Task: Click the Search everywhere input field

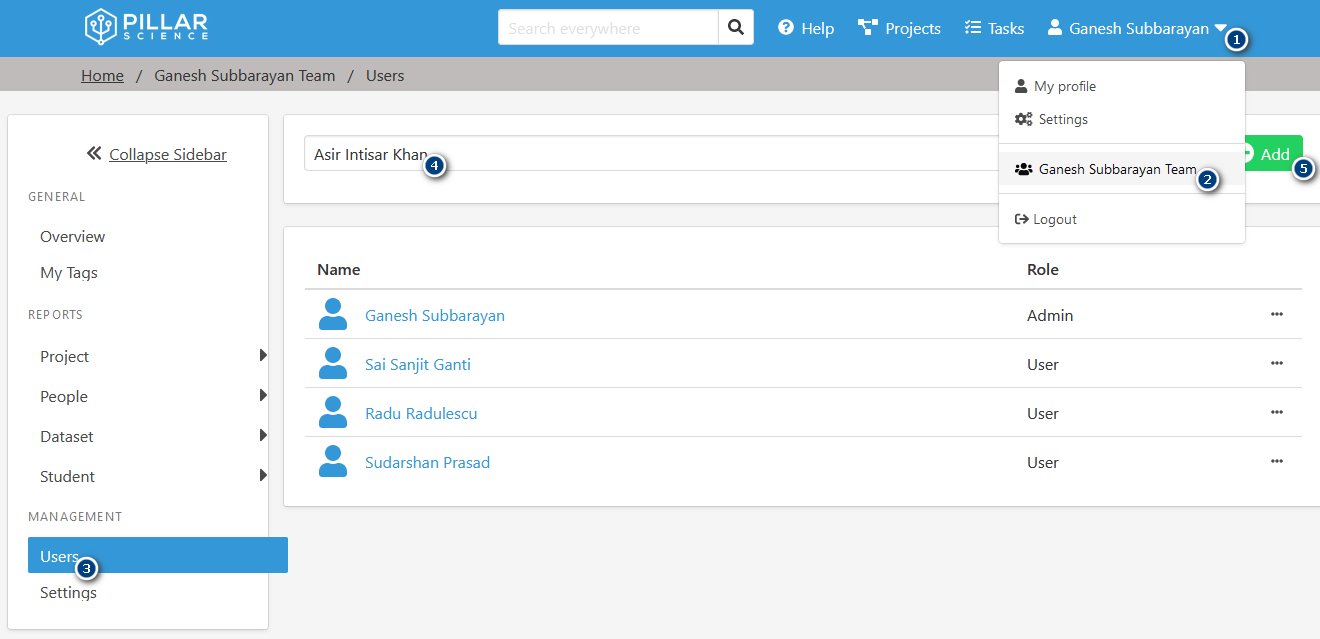Action: point(608,28)
